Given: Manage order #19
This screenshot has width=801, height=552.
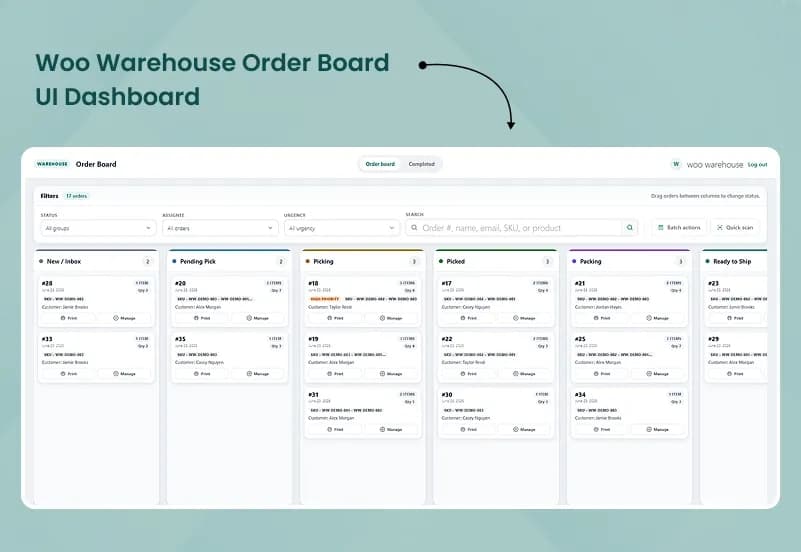Looking at the screenshot, I should pyautogui.click(x=391, y=374).
